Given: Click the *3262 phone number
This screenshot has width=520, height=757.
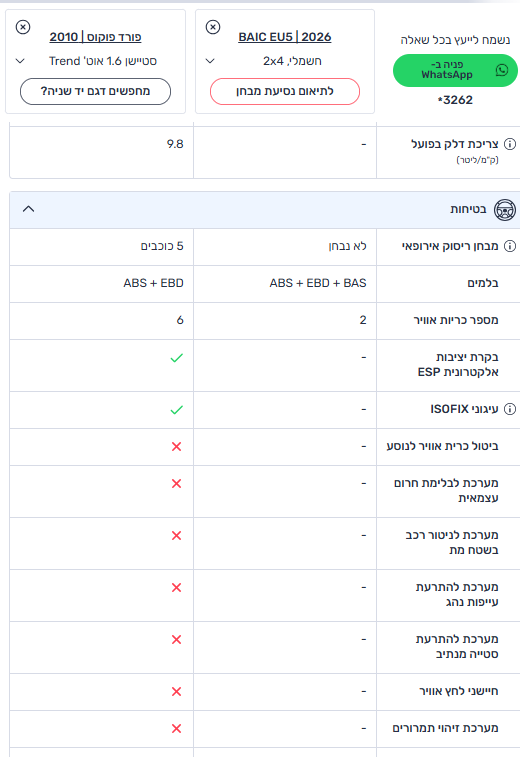Looking at the screenshot, I should [455, 100].
